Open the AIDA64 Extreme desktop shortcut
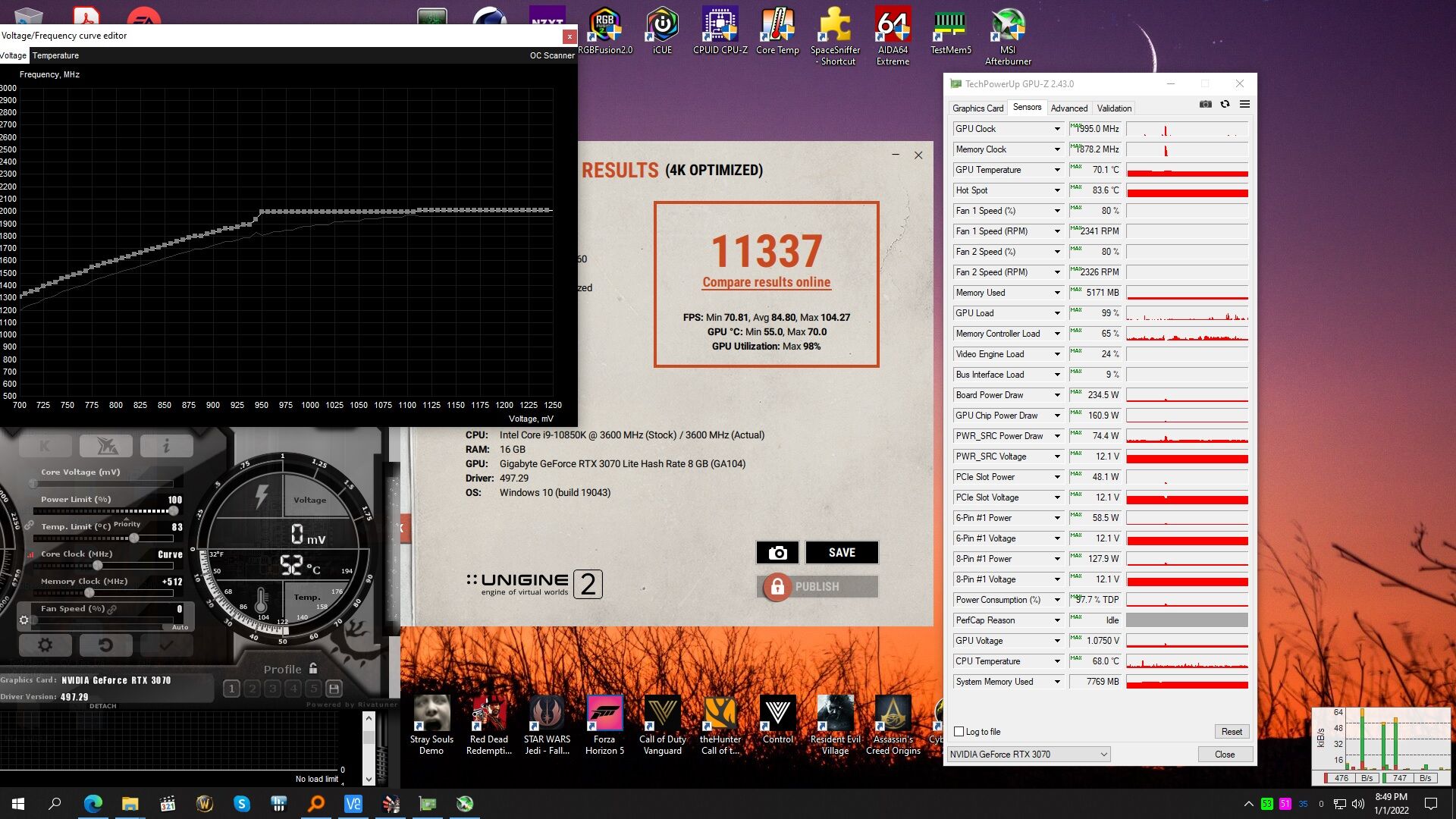 pyautogui.click(x=893, y=36)
